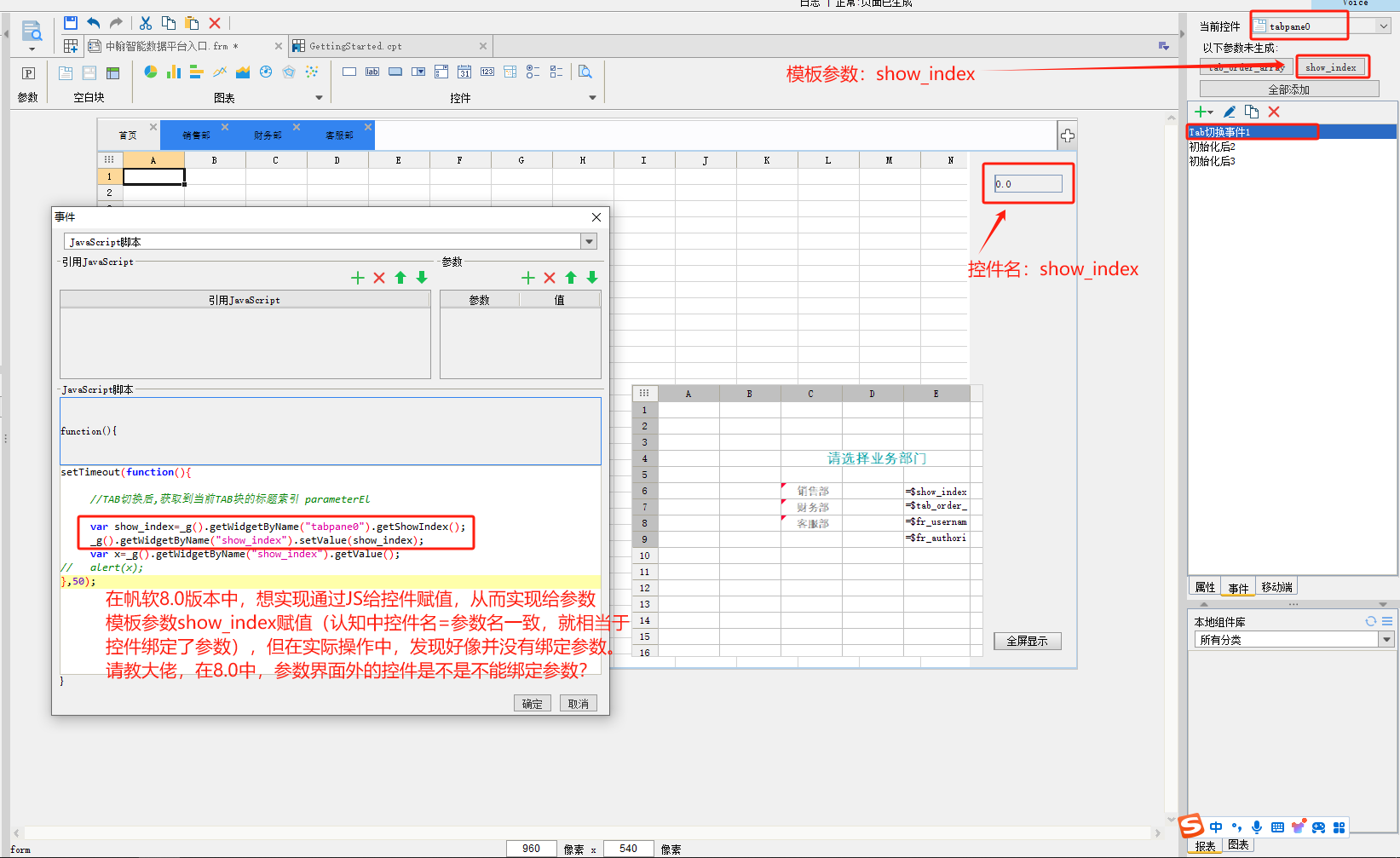Expand the 控件 widget group dropdown

click(x=593, y=98)
